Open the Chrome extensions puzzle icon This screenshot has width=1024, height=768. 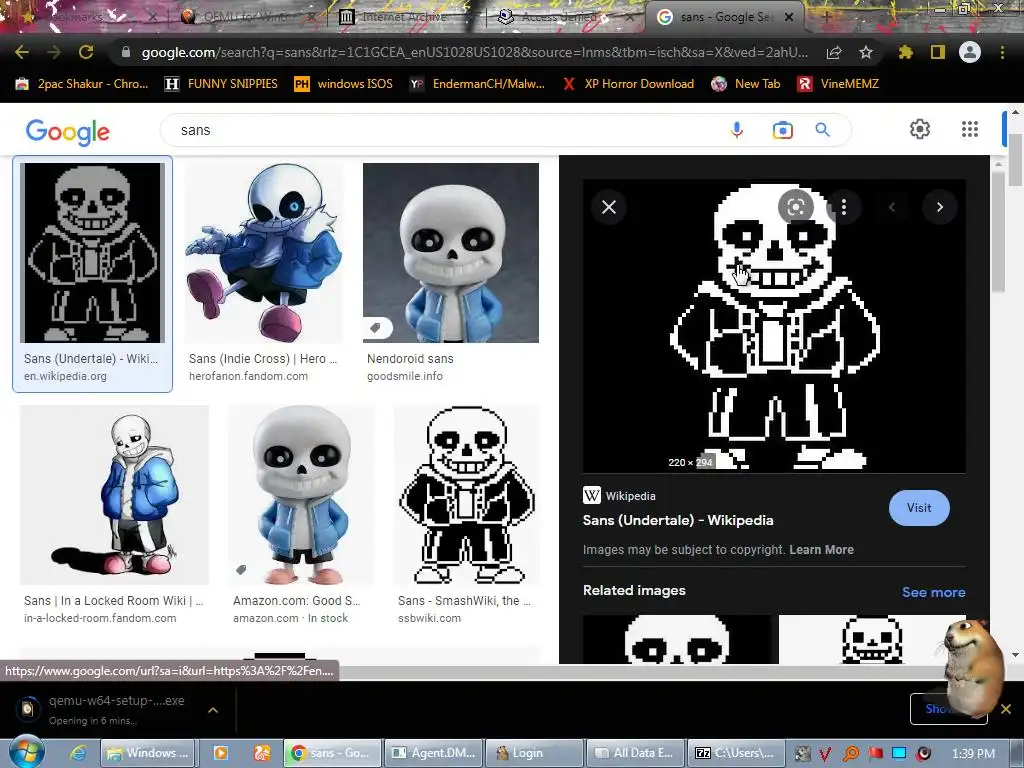click(x=905, y=52)
